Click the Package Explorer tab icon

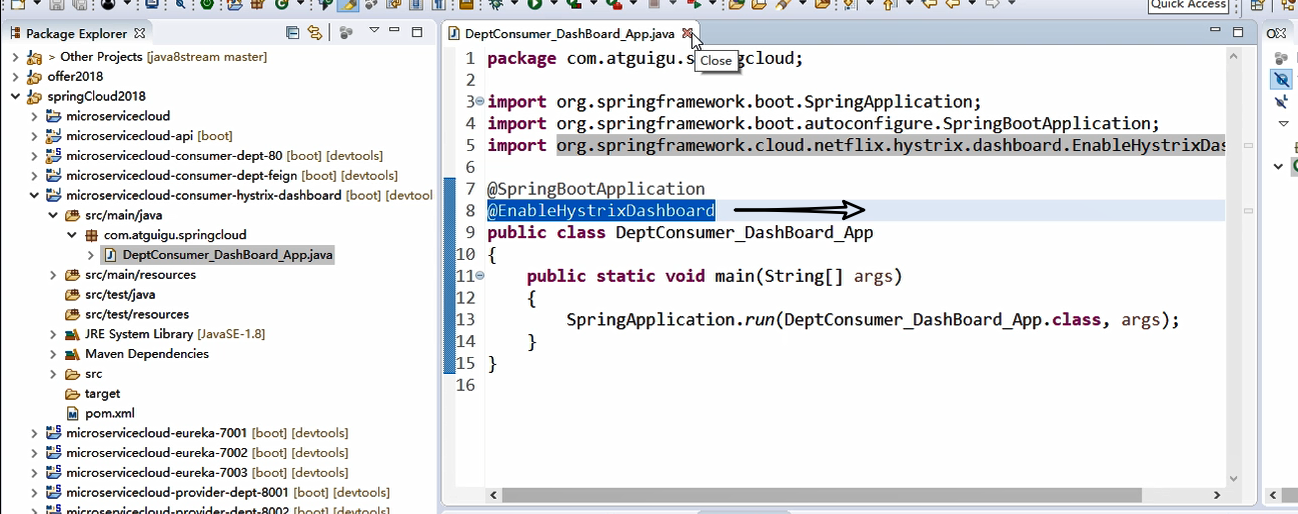point(15,33)
